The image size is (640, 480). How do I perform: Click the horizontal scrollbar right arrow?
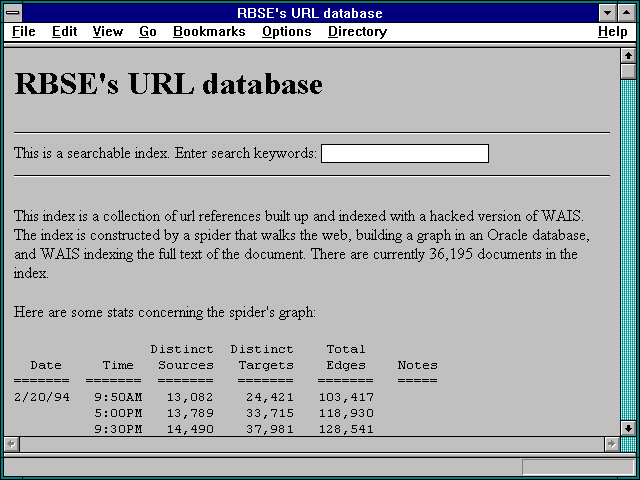611,444
